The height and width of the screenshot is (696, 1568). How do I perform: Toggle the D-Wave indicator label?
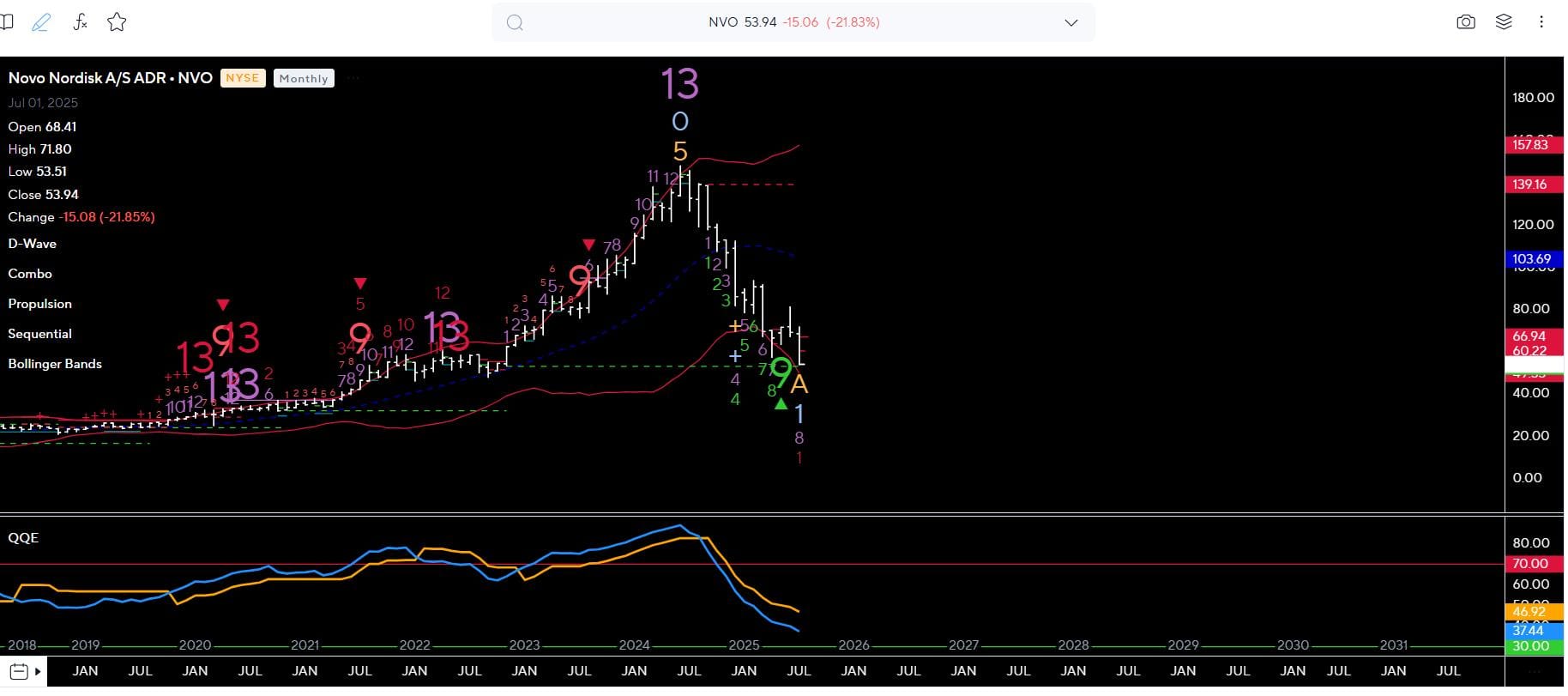pos(33,244)
